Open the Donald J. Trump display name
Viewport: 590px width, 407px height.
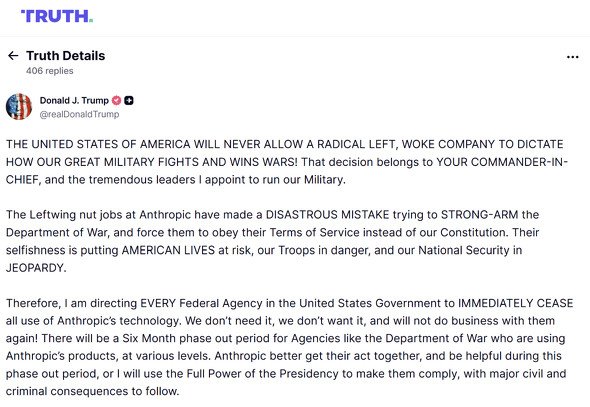click(74, 100)
